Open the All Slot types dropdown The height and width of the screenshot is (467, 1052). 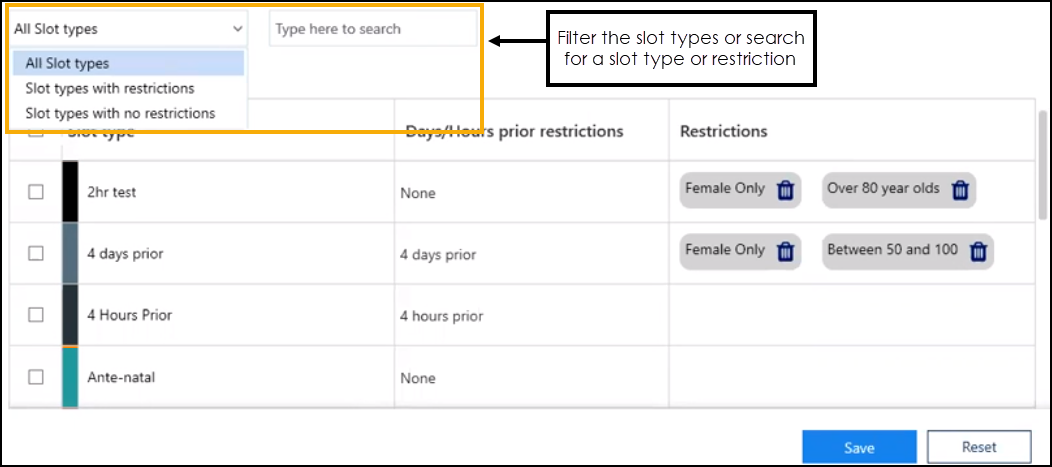128,29
